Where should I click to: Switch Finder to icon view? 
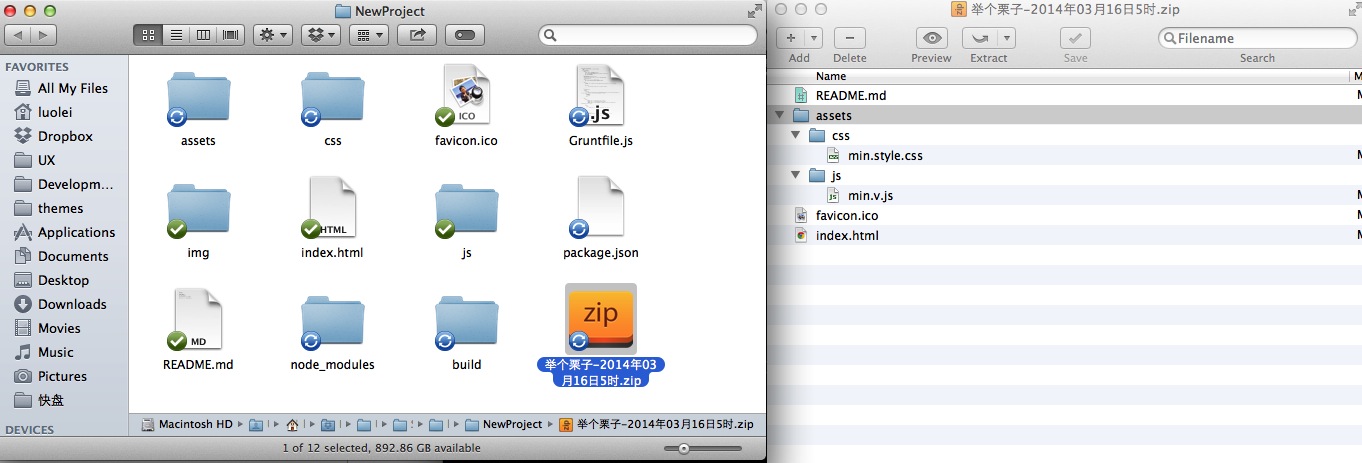[x=148, y=35]
